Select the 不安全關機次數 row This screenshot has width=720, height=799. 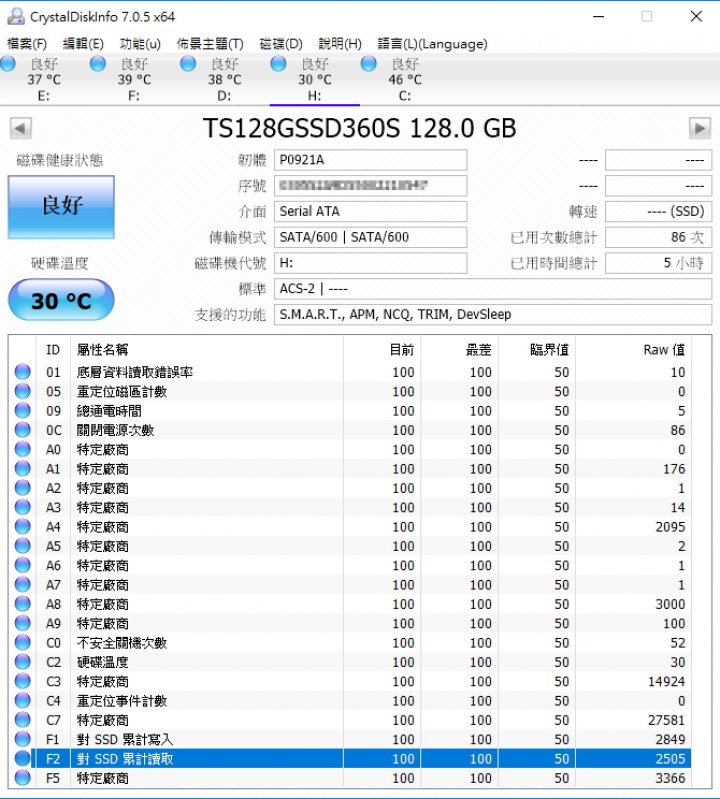tap(350, 643)
